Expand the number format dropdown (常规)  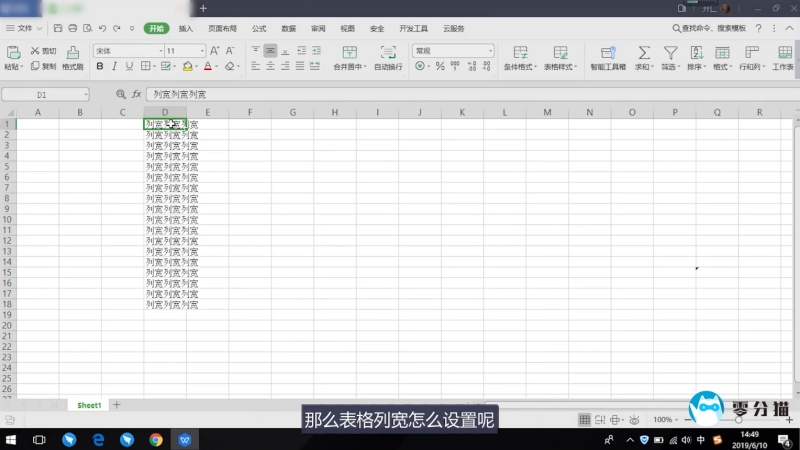[490, 50]
